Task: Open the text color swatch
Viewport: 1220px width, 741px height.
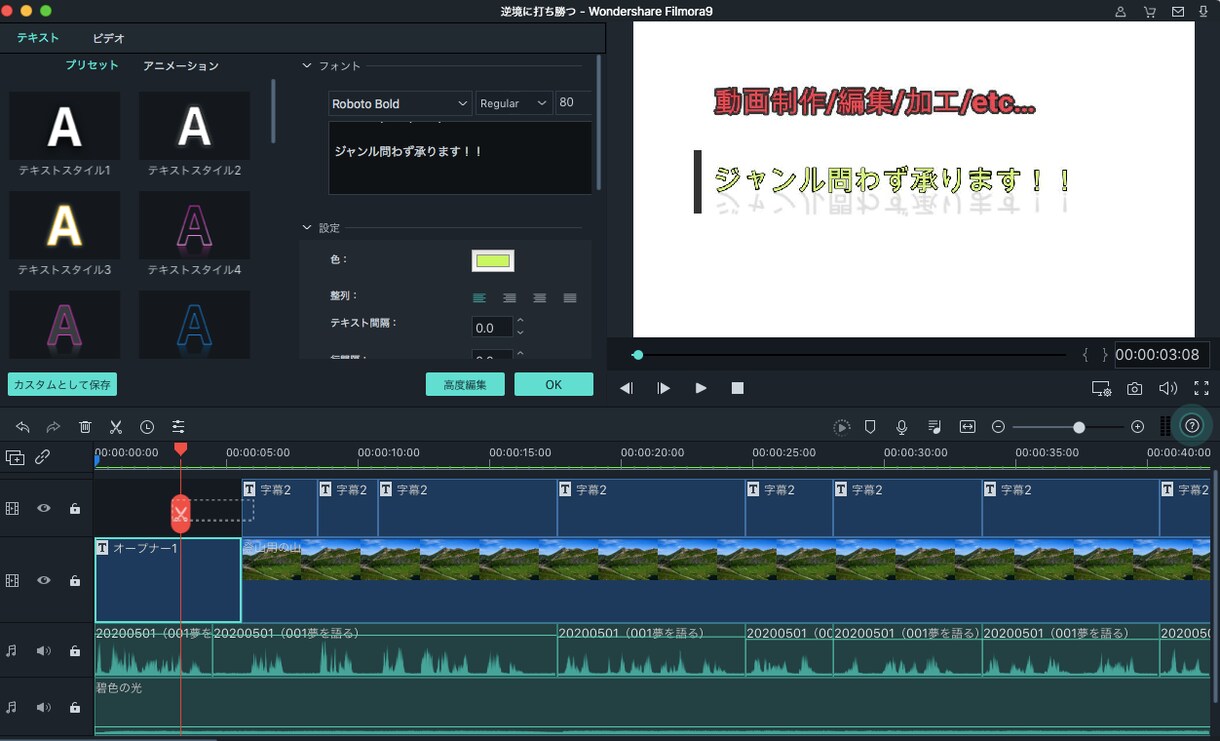Action: tap(493, 261)
